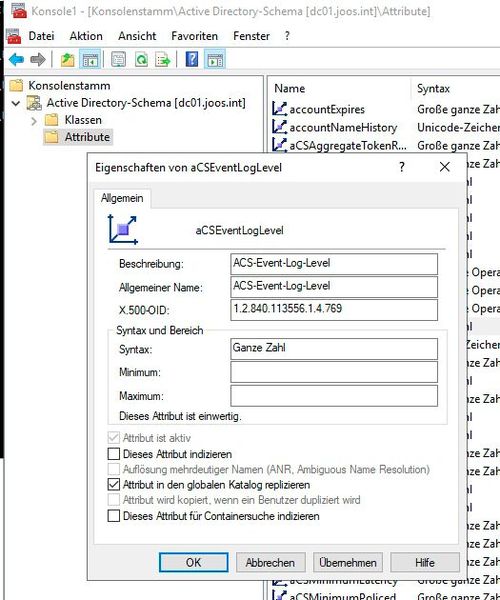
Task: Click the Konsolenstamm folder icon
Action: click(16, 85)
